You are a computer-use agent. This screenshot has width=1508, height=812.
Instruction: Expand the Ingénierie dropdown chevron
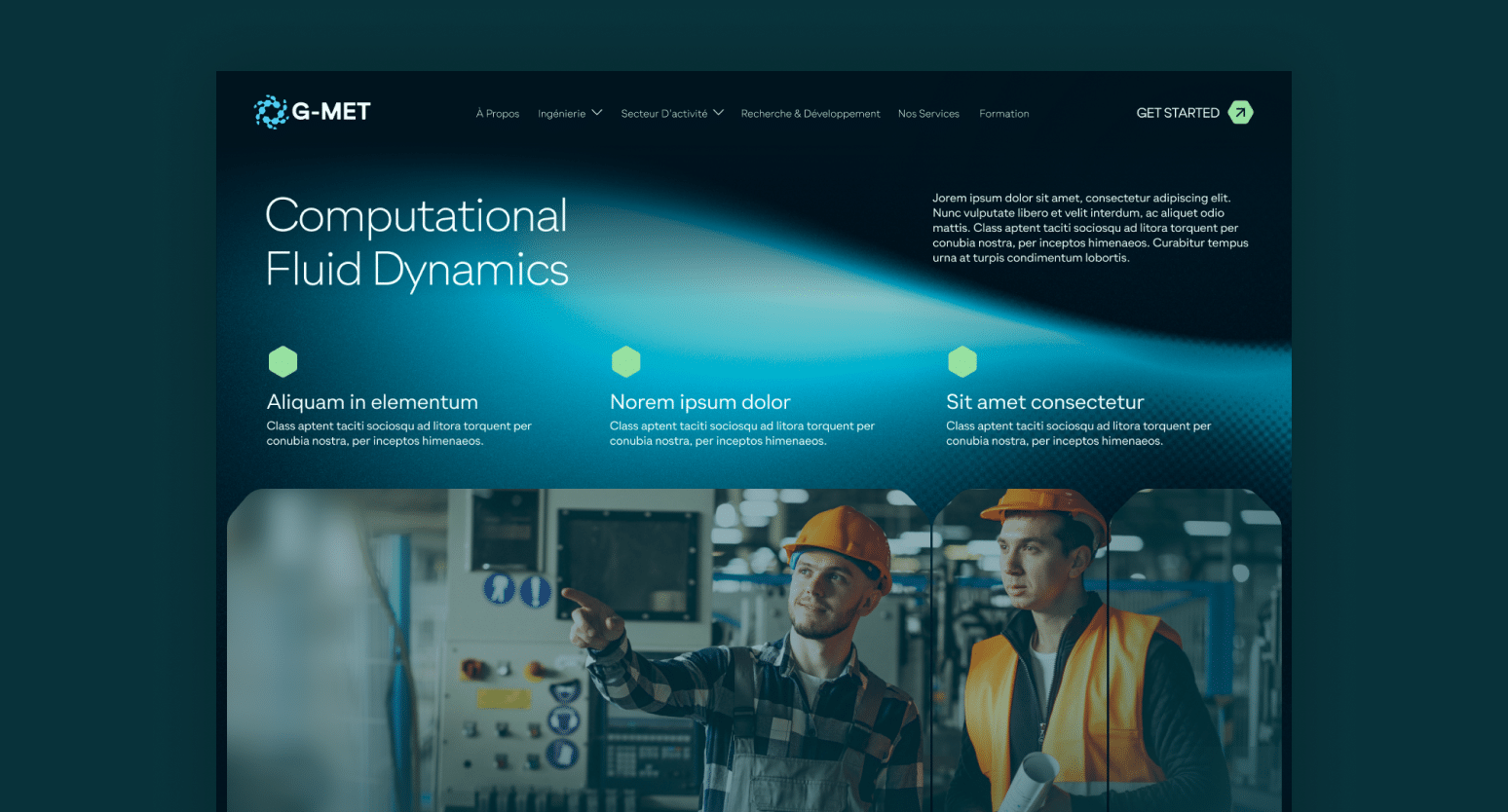tap(597, 113)
